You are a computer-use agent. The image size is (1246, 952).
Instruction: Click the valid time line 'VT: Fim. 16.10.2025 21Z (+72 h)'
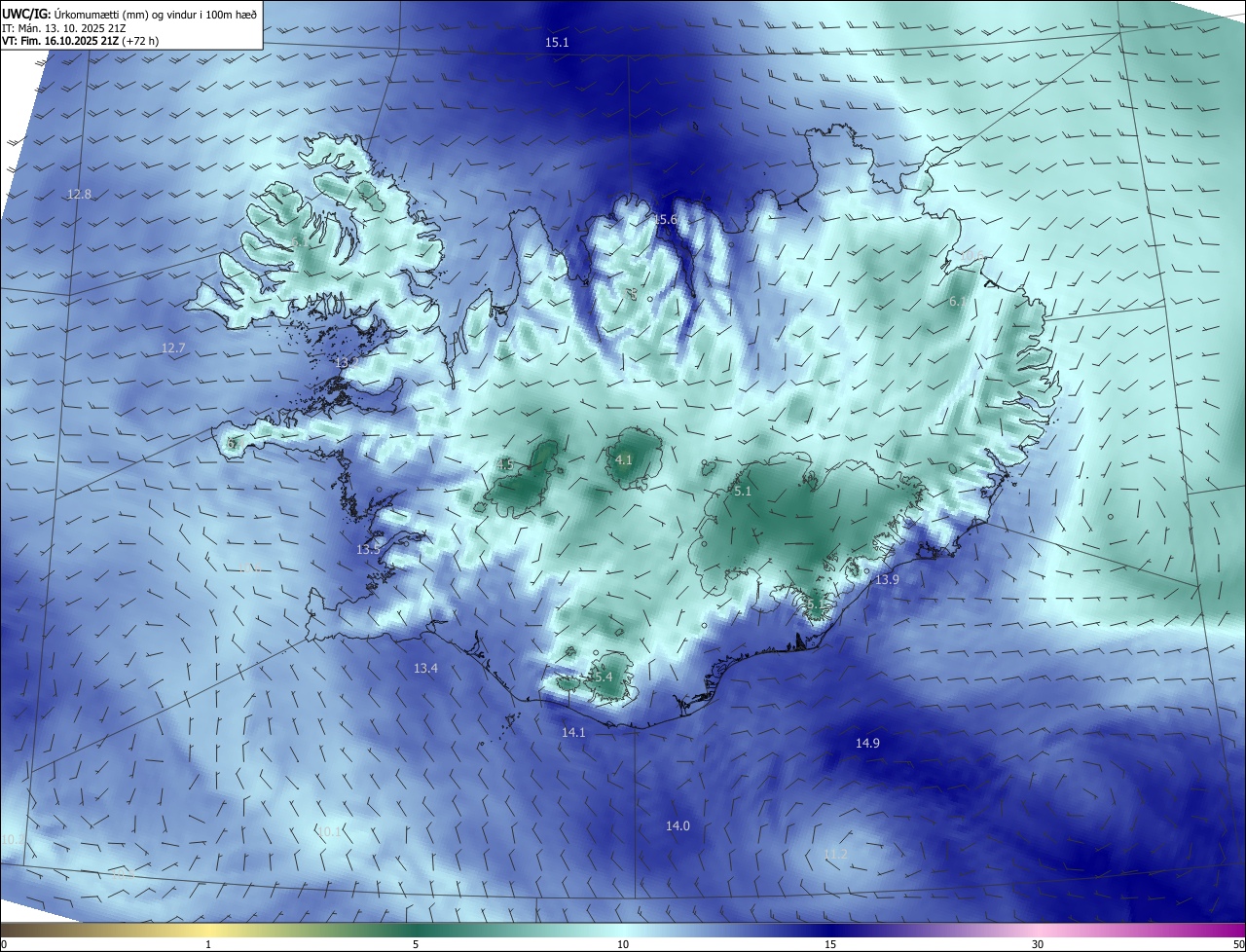point(81,41)
